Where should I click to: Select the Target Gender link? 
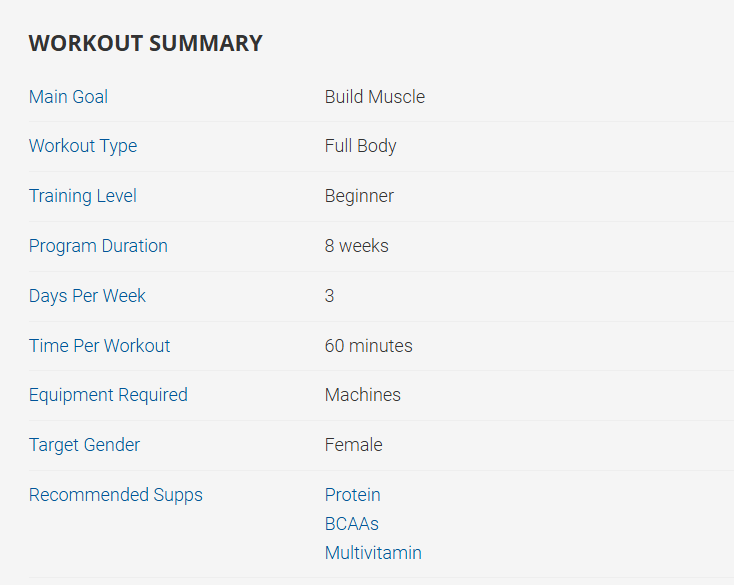[x=84, y=445]
